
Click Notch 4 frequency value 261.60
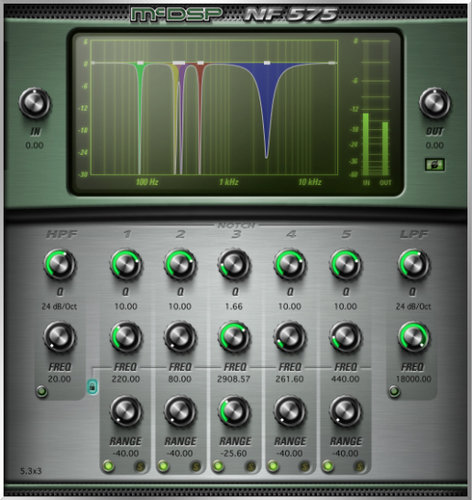pyautogui.click(x=289, y=379)
